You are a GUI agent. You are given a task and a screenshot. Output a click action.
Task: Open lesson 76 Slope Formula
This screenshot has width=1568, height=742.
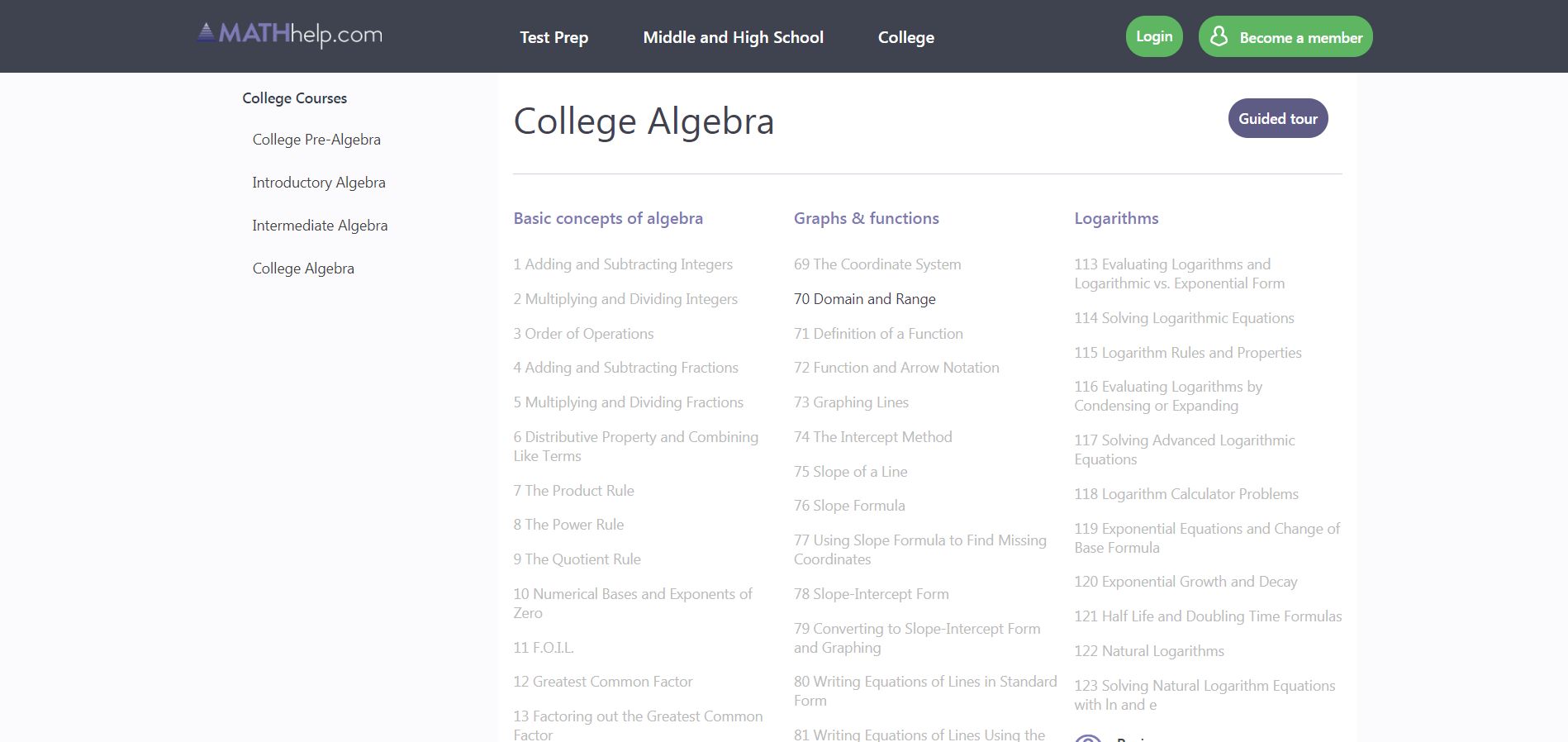tap(849, 505)
